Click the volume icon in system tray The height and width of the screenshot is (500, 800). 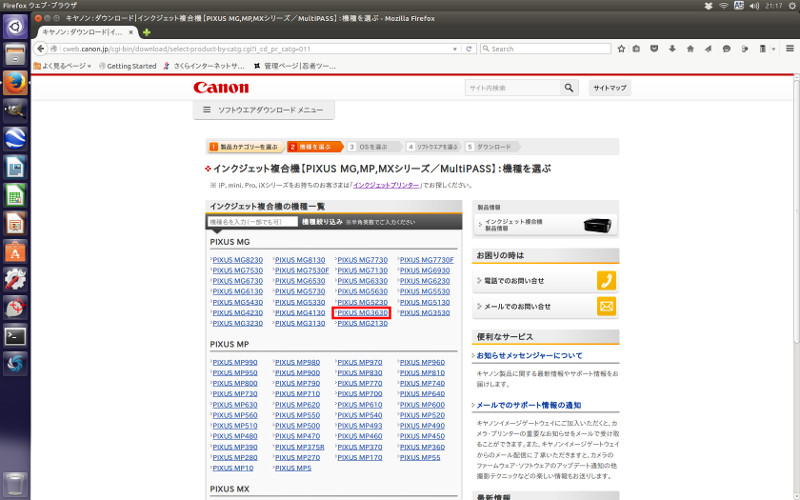pos(754,6)
